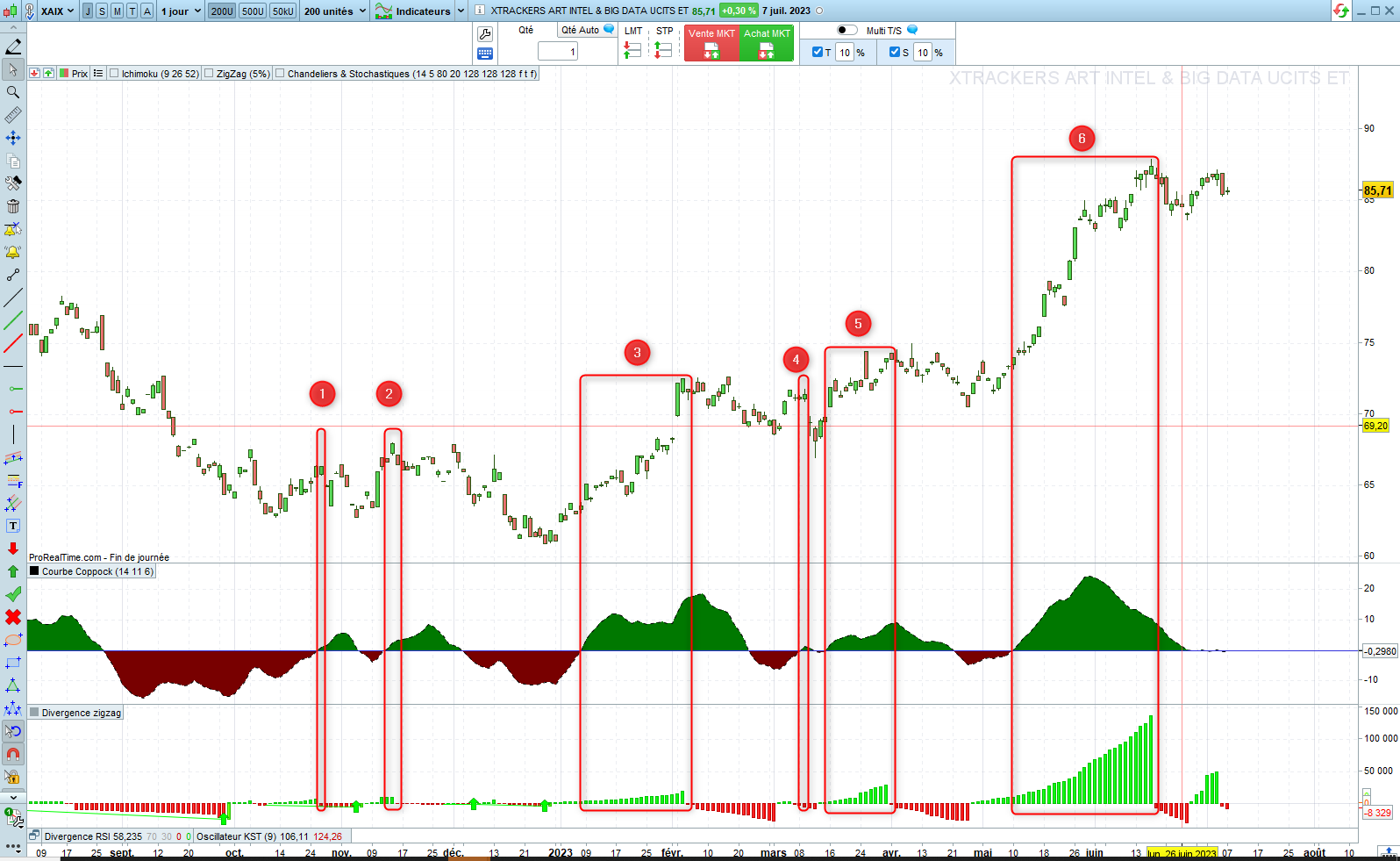Toggle the J timeframe button
The width and height of the screenshot is (1400, 861).
pyautogui.click(x=88, y=11)
